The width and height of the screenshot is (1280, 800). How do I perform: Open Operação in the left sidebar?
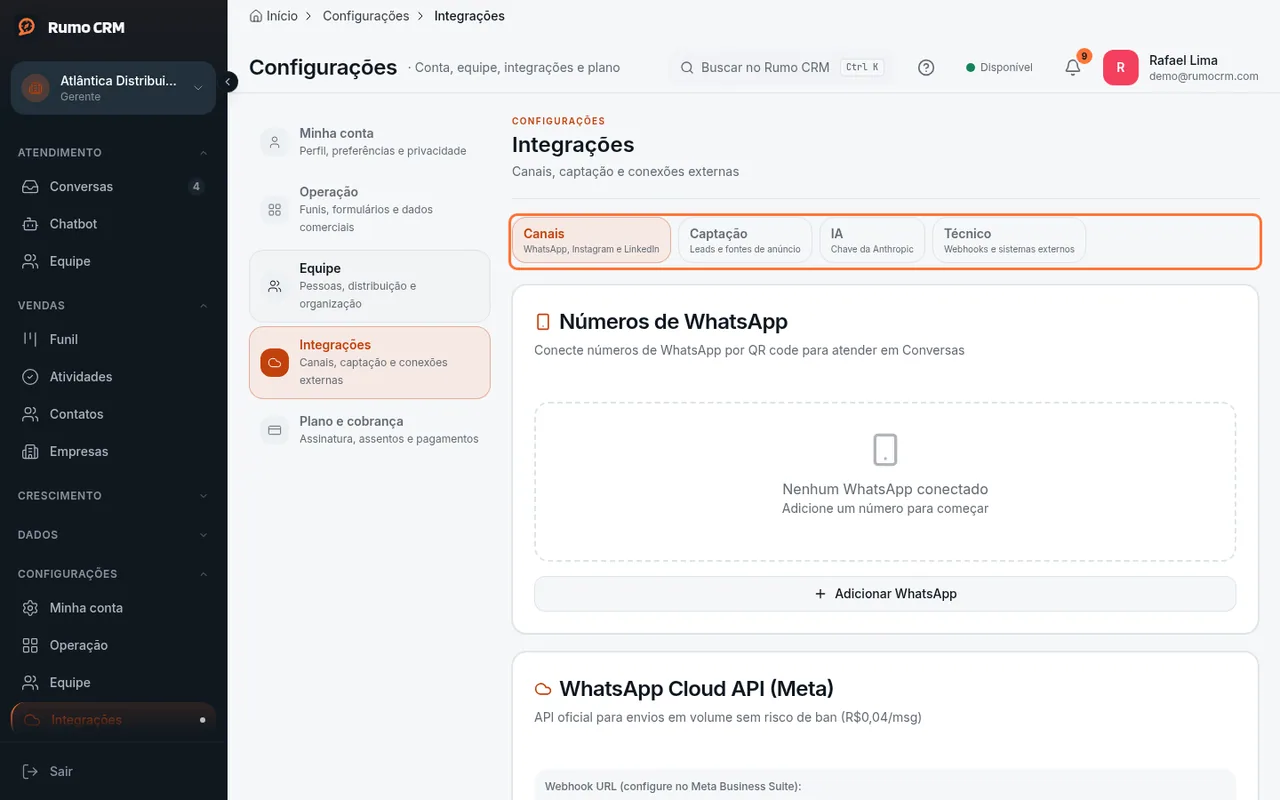coord(113,645)
